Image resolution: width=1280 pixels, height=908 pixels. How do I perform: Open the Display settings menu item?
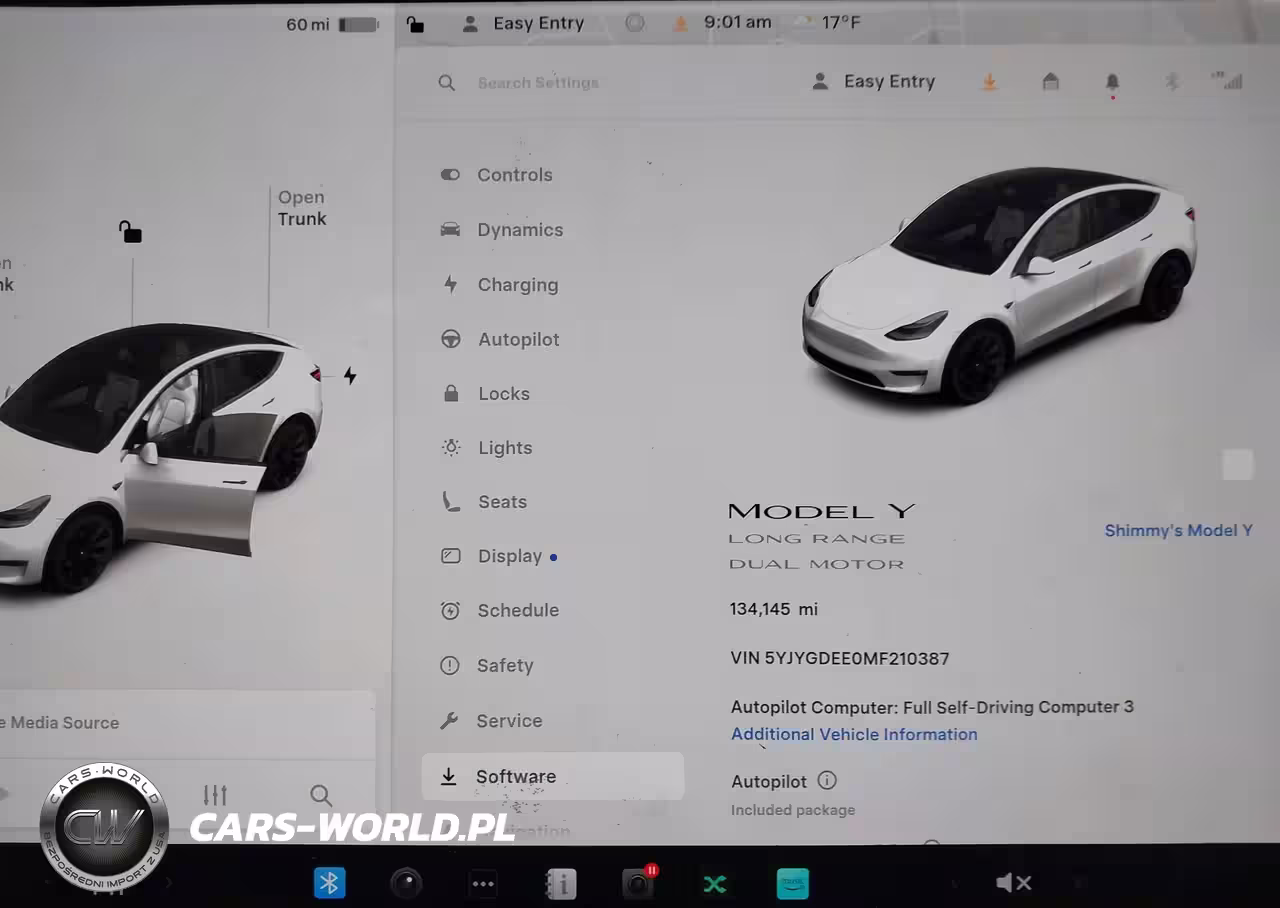pyautogui.click(x=509, y=557)
